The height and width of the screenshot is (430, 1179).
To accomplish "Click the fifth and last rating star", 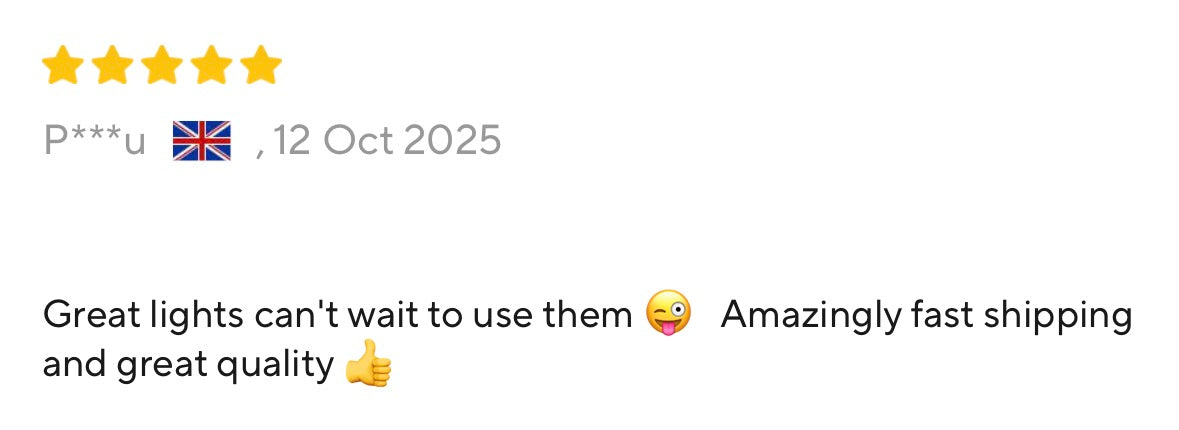I will point(261,65).
